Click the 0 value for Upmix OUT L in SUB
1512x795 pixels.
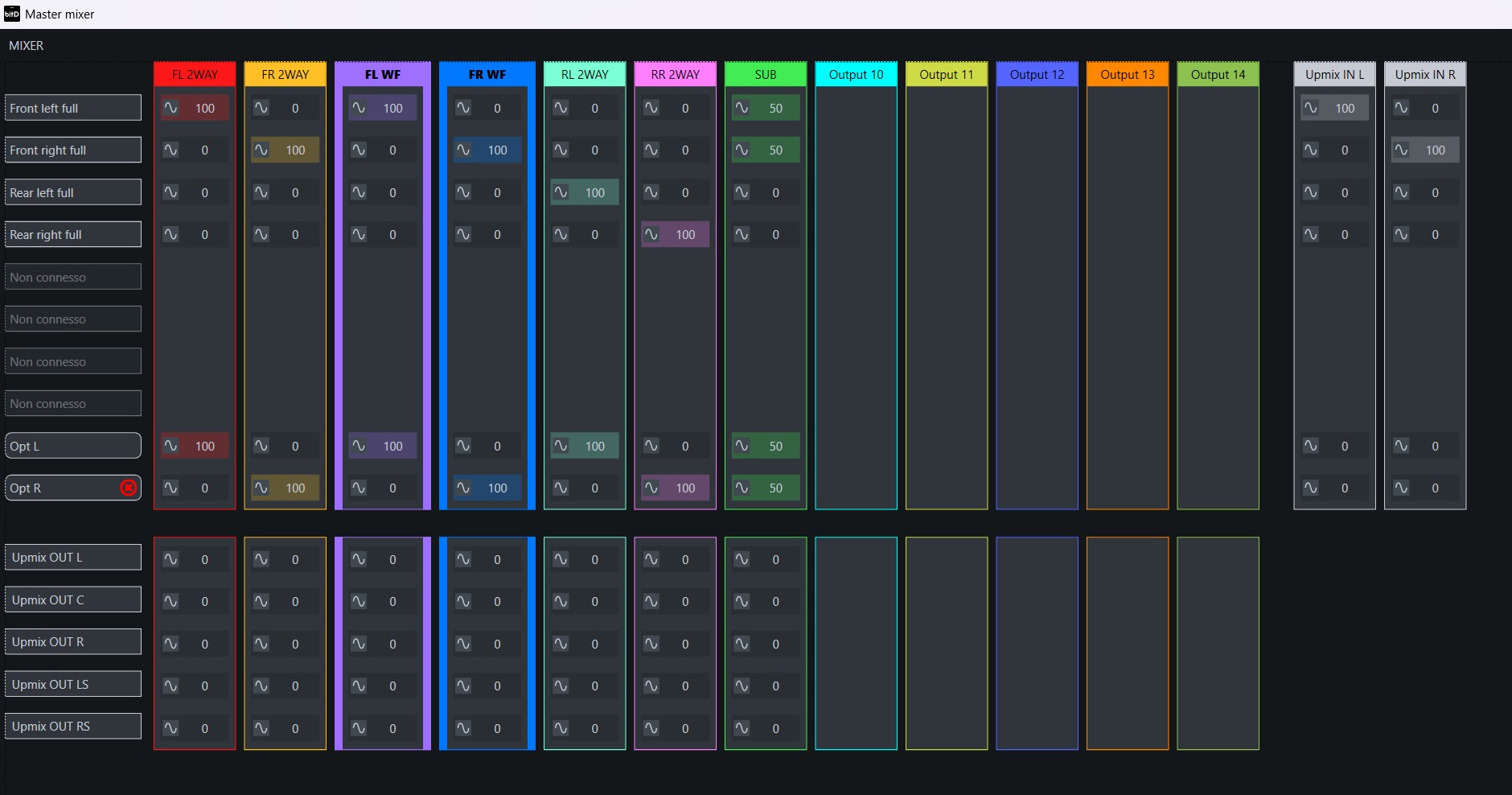pyautogui.click(x=775, y=559)
